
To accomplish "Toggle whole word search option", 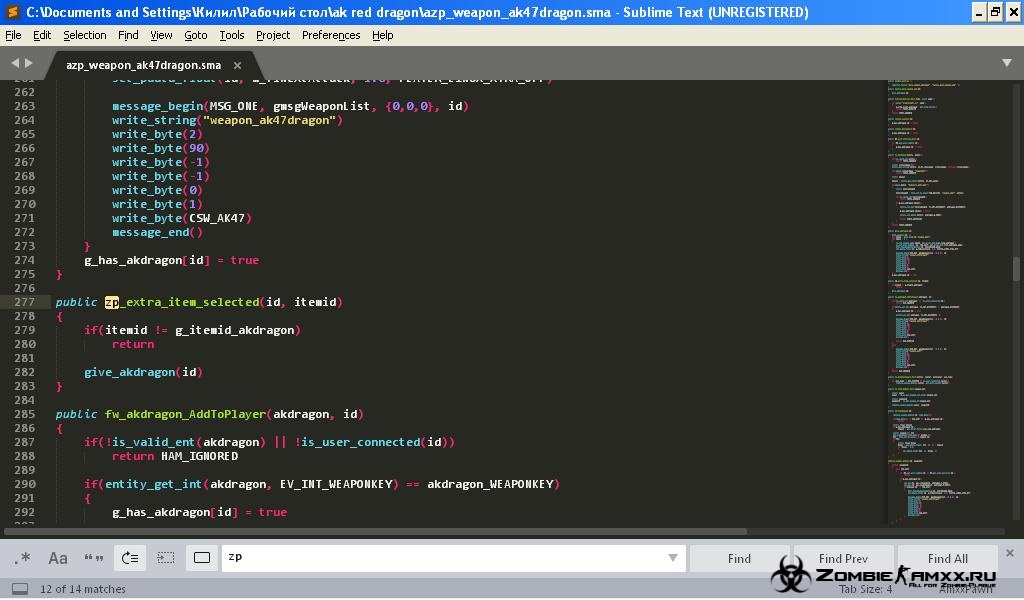I will [x=94, y=558].
